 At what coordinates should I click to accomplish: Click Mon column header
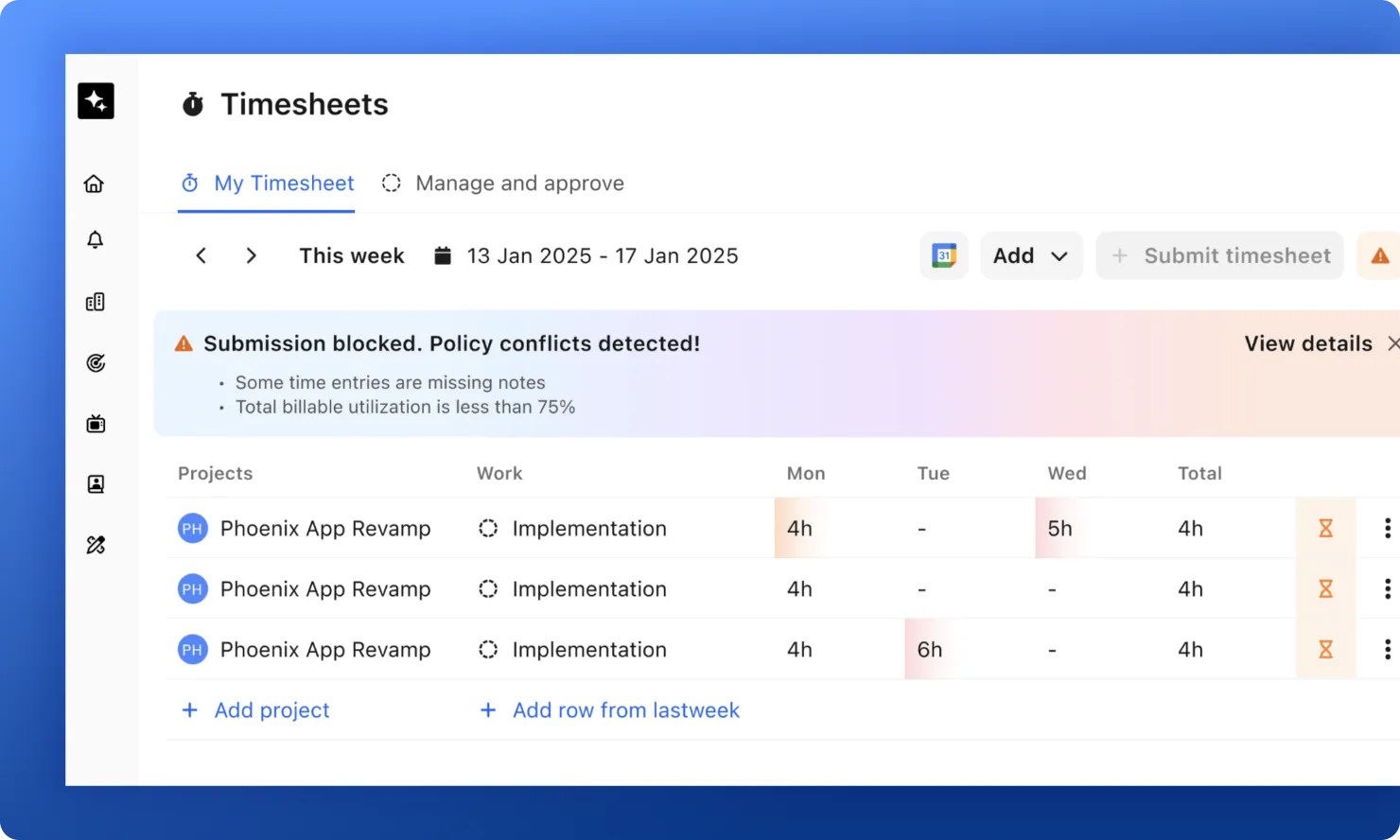click(806, 473)
